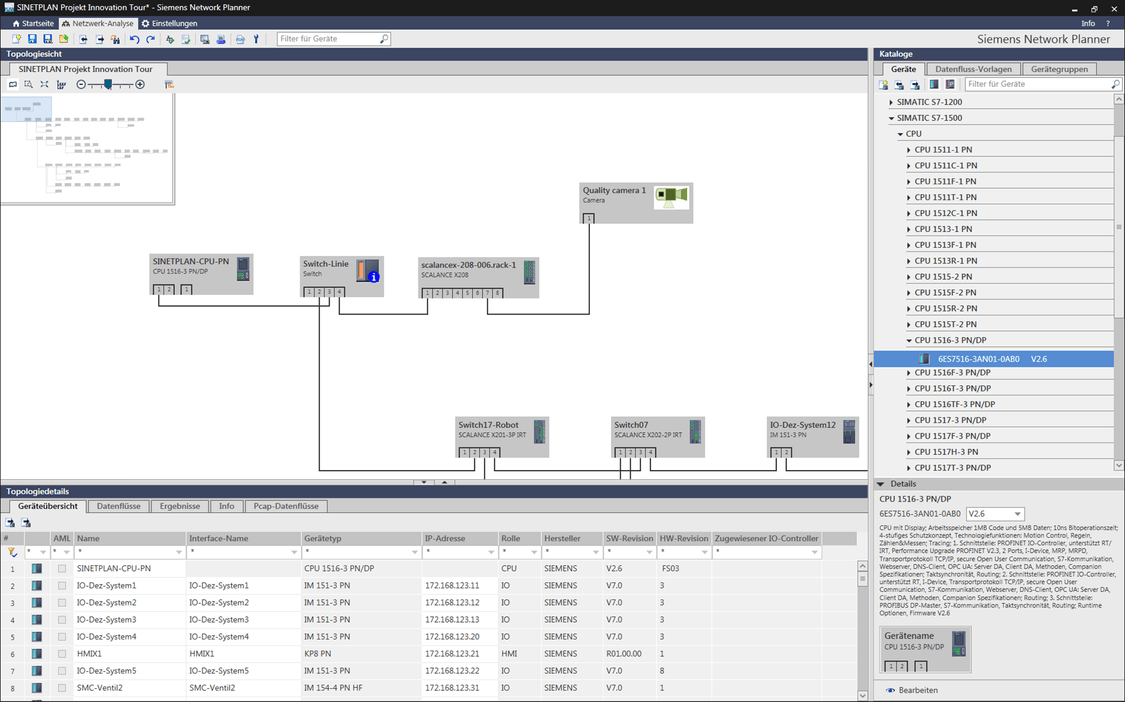The width and height of the screenshot is (1125, 702).
Task: Click the blue undo arrow
Action: [x=134, y=39]
